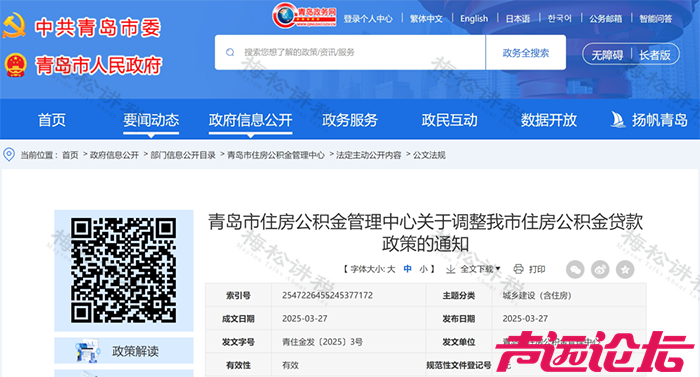Screen dimensions: 700x377
Task: Switch language to 日本语
Action: [x=518, y=18]
